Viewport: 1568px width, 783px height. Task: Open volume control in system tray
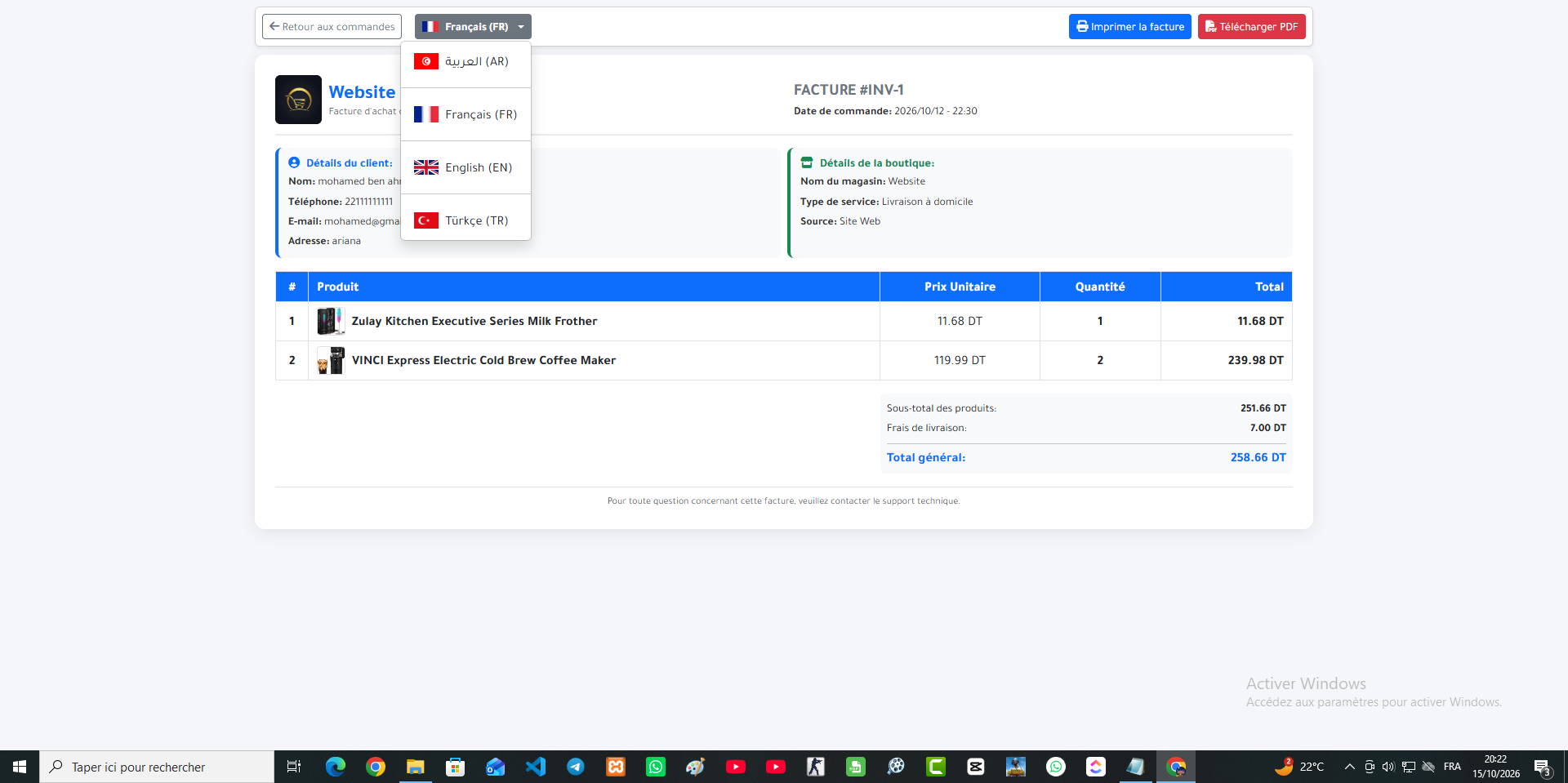point(1388,767)
